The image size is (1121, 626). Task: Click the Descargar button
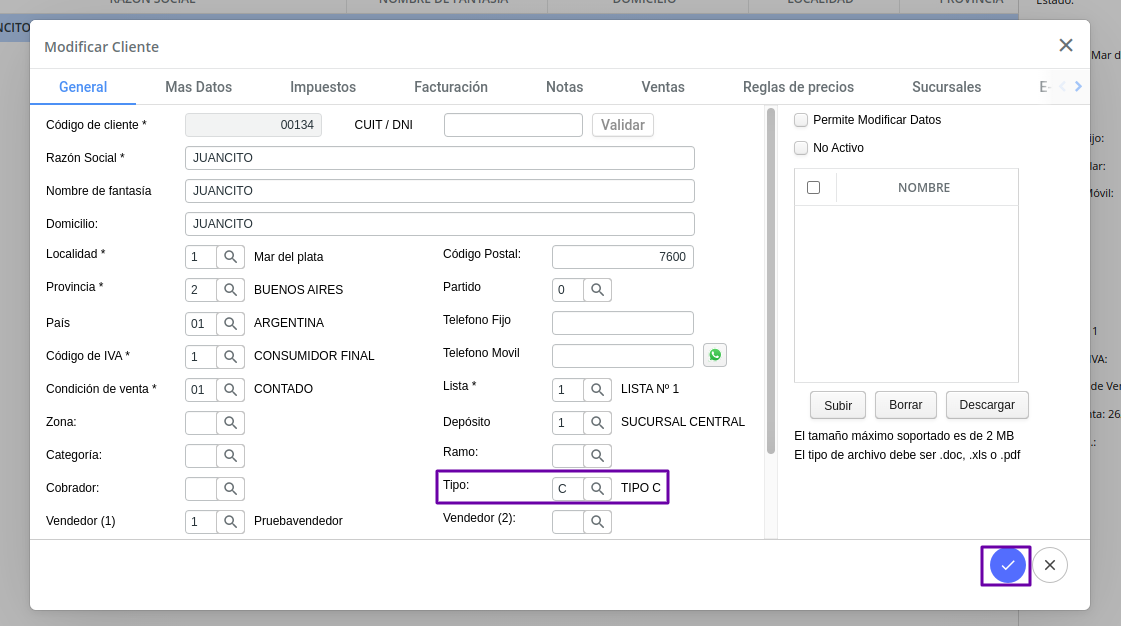pos(987,405)
